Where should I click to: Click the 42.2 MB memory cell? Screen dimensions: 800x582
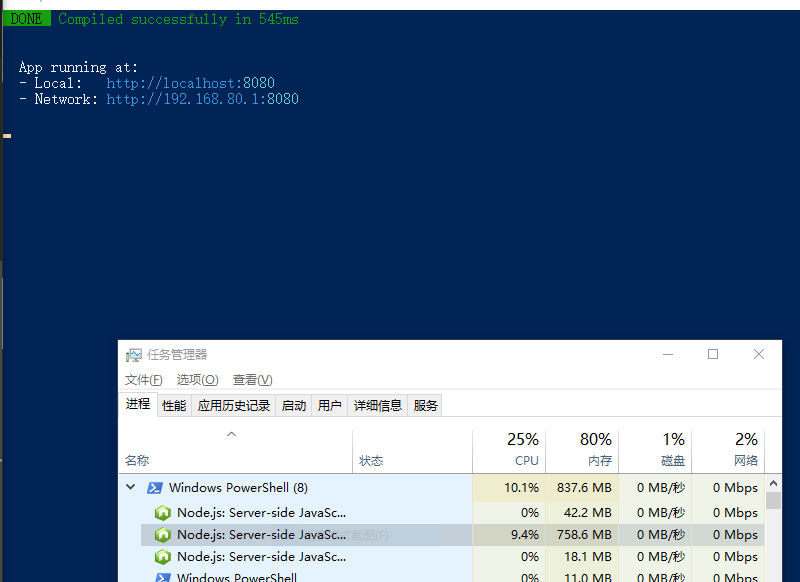tap(582, 513)
